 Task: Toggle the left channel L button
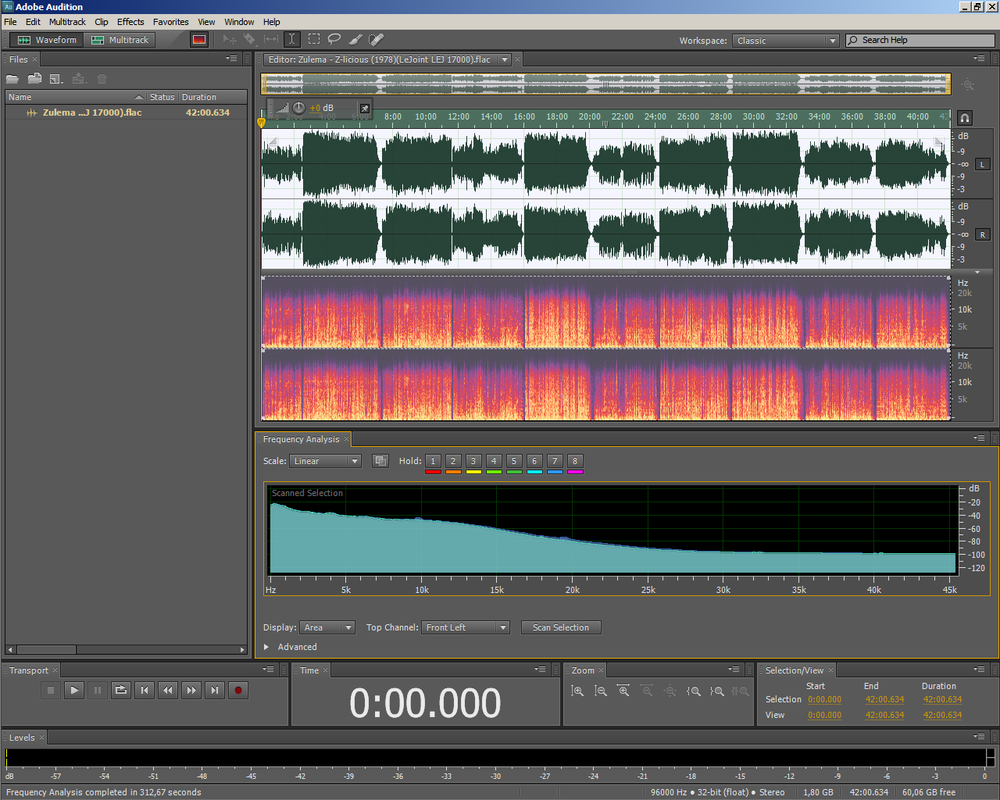(x=982, y=164)
